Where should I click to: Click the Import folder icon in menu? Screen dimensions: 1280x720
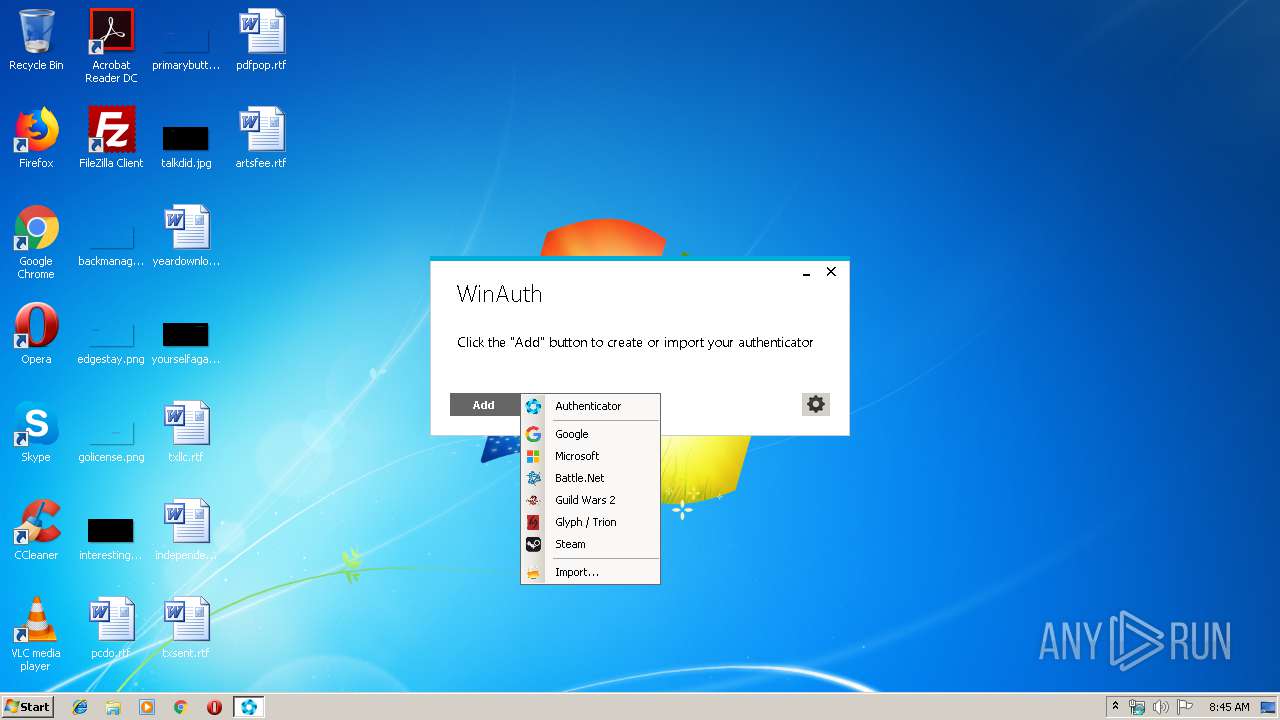[533, 572]
